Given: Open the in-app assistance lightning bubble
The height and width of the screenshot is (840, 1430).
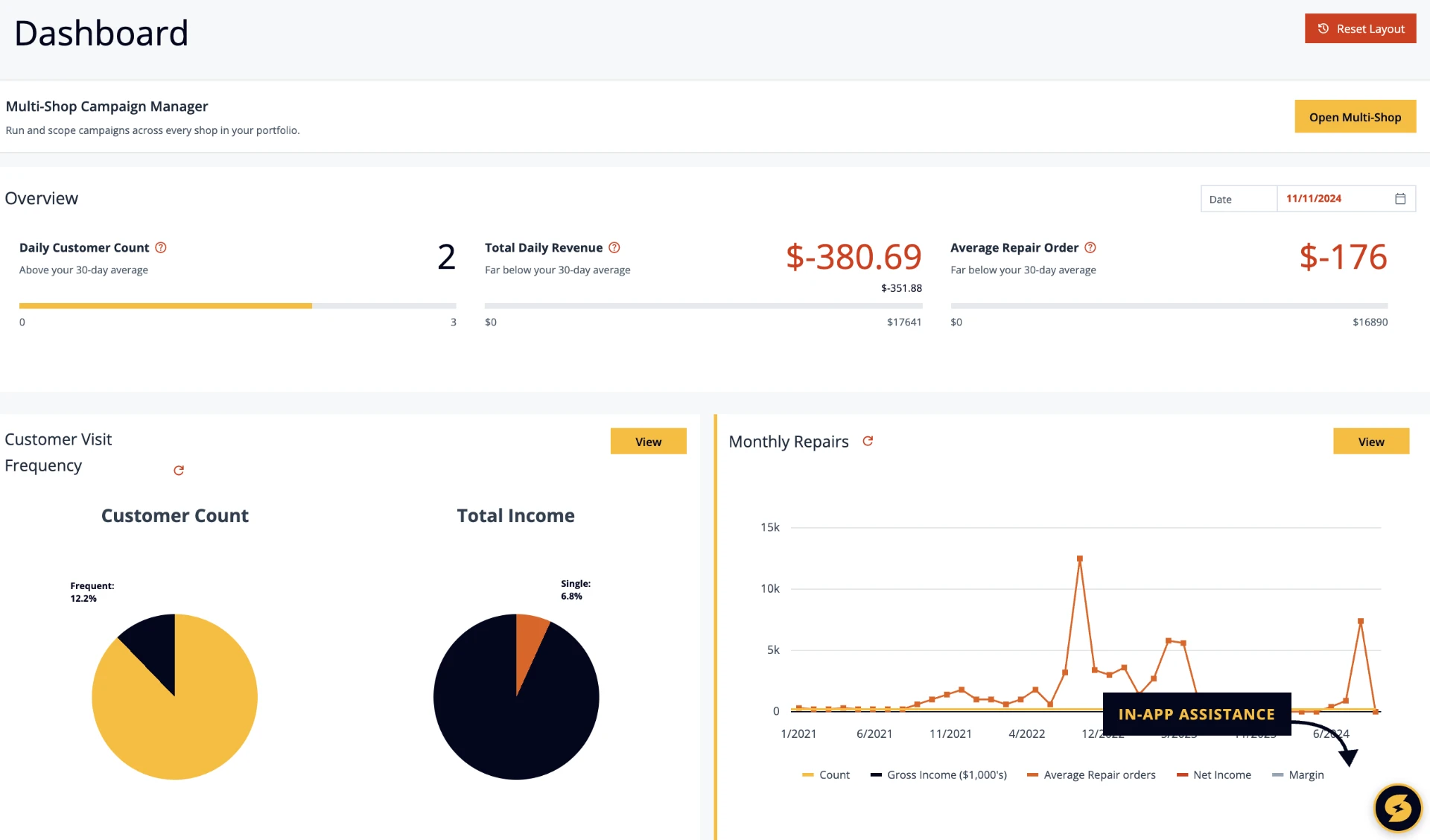Looking at the screenshot, I should click(x=1397, y=807).
